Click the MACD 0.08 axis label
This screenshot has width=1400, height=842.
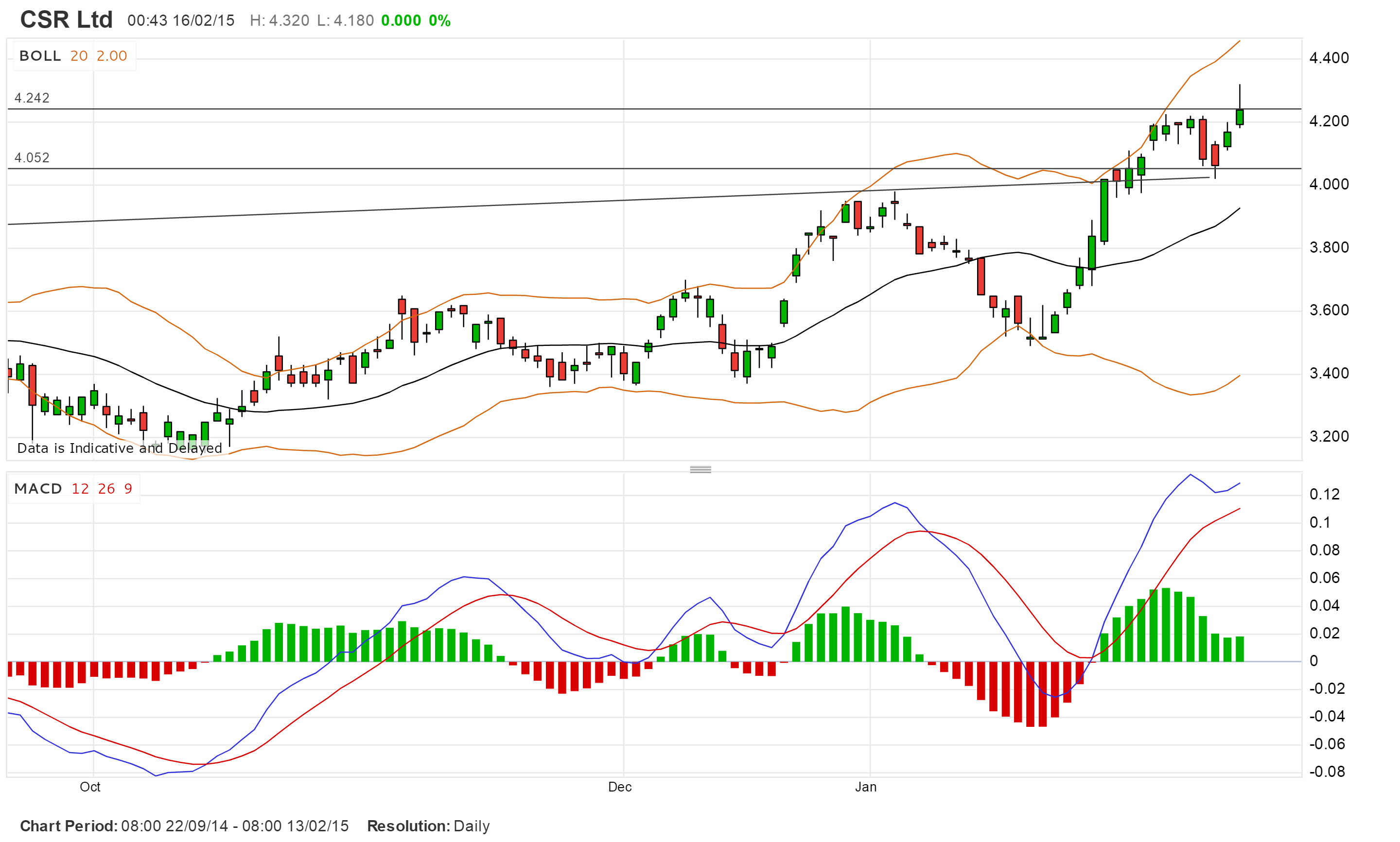tap(1324, 550)
